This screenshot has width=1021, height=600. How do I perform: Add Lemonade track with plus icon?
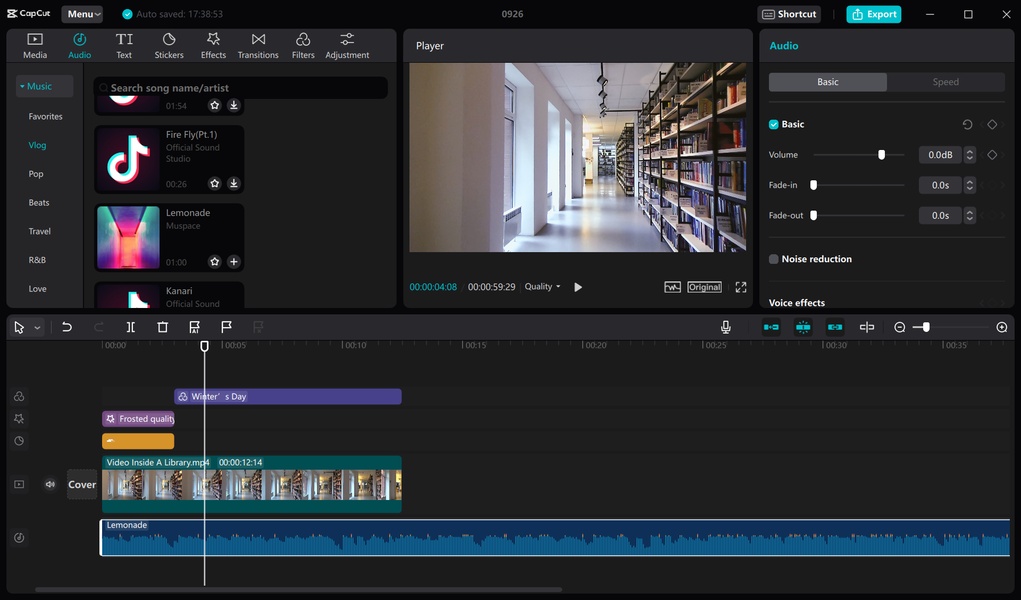[x=233, y=262]
